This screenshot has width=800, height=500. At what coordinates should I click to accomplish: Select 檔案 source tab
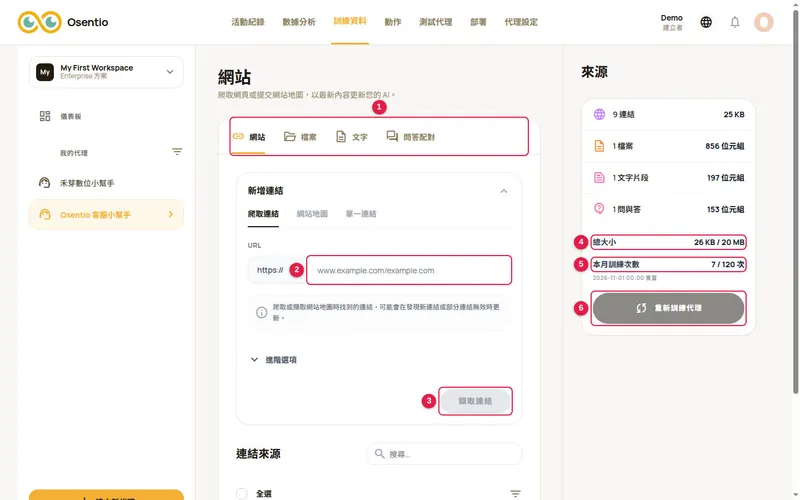(x=301, y=137)
